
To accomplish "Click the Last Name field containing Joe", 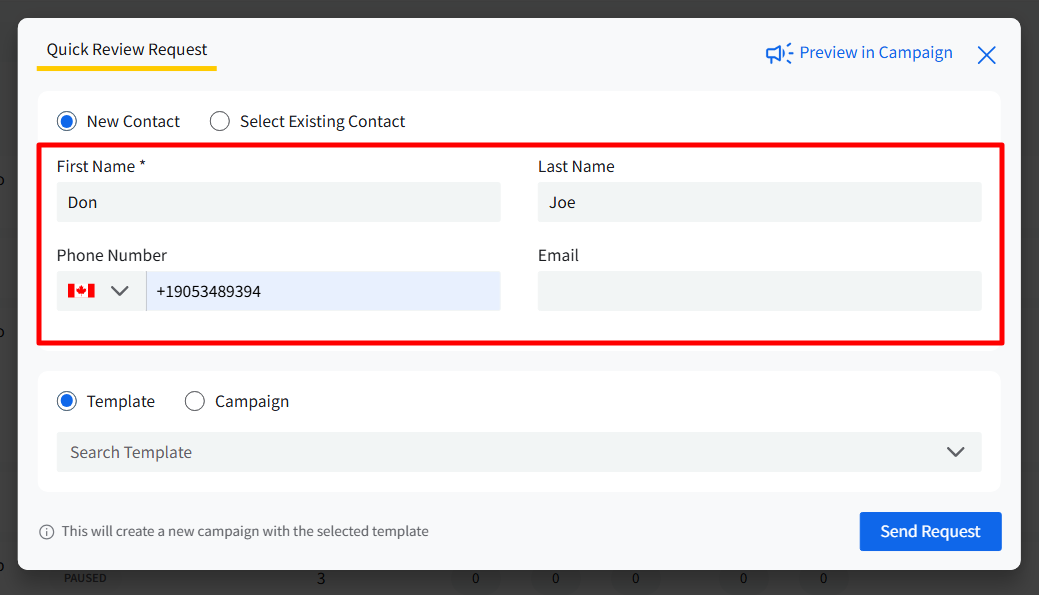I will pyautogui.click(x=759, y=202).
